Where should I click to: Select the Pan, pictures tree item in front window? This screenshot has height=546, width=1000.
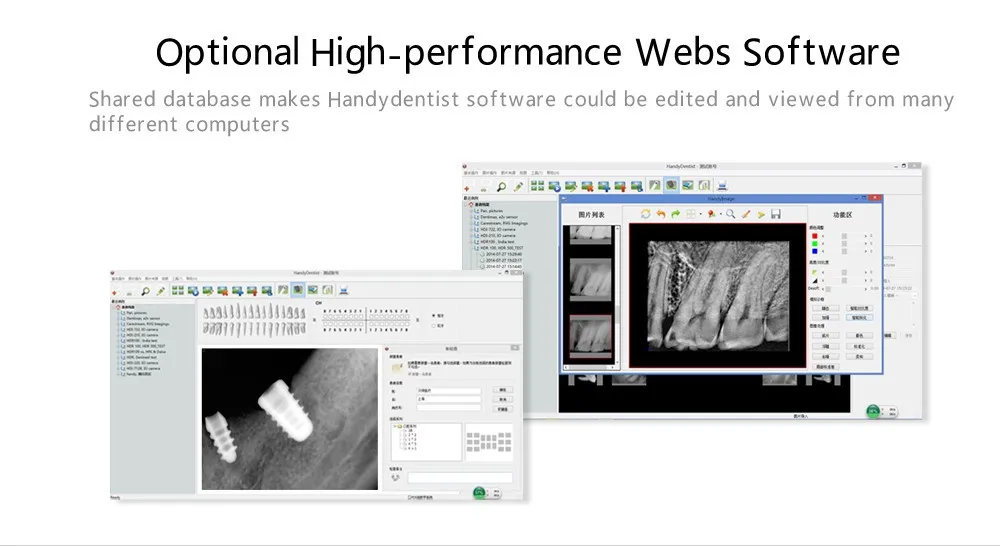(x=136, y=313)
